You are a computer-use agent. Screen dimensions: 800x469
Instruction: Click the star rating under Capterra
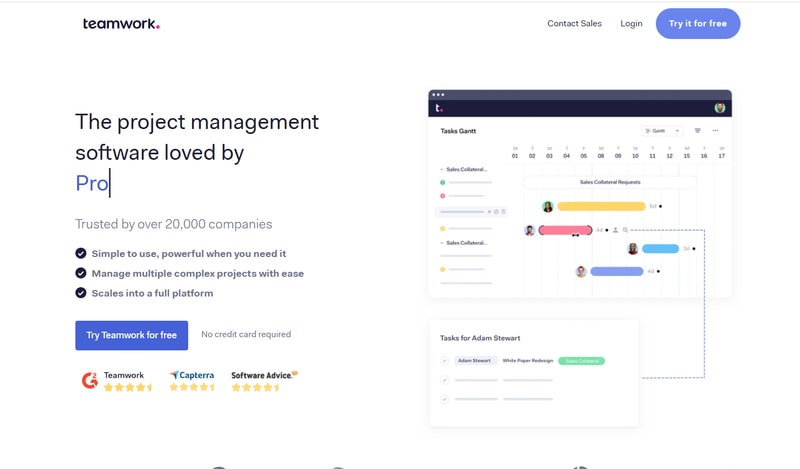tap(192, 387)
